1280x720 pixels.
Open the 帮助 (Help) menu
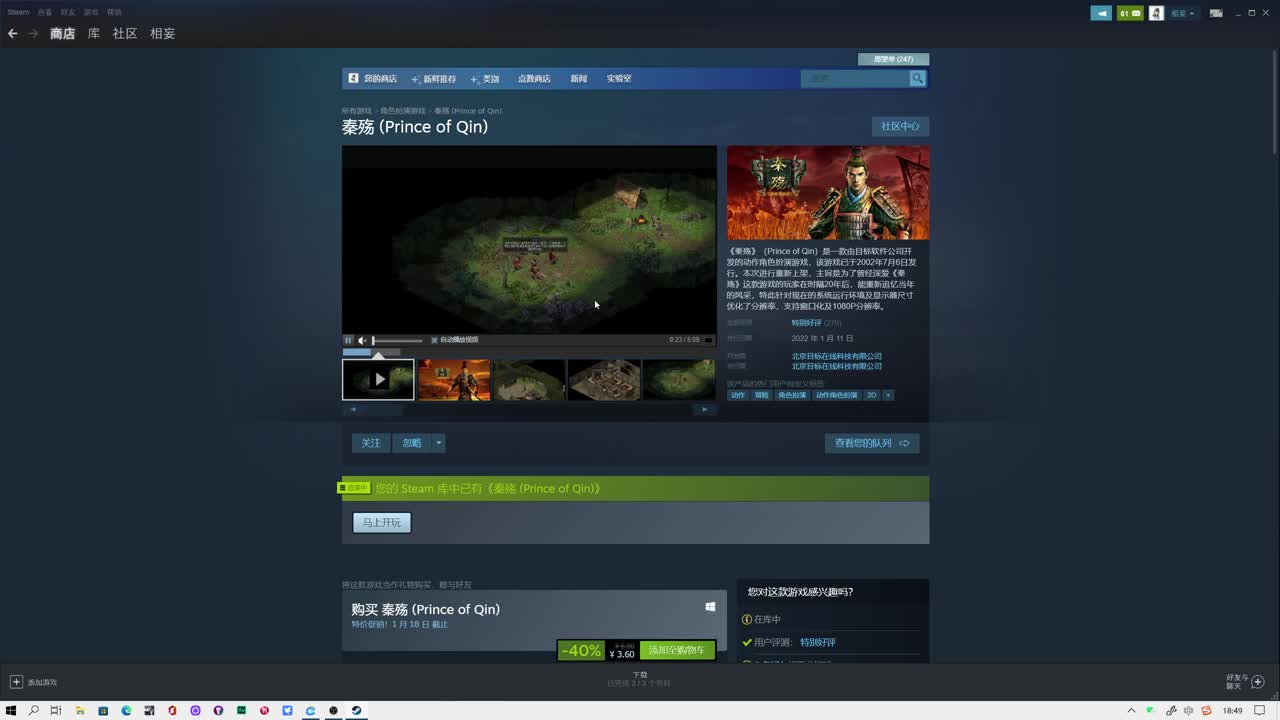(x=114, y=12)
